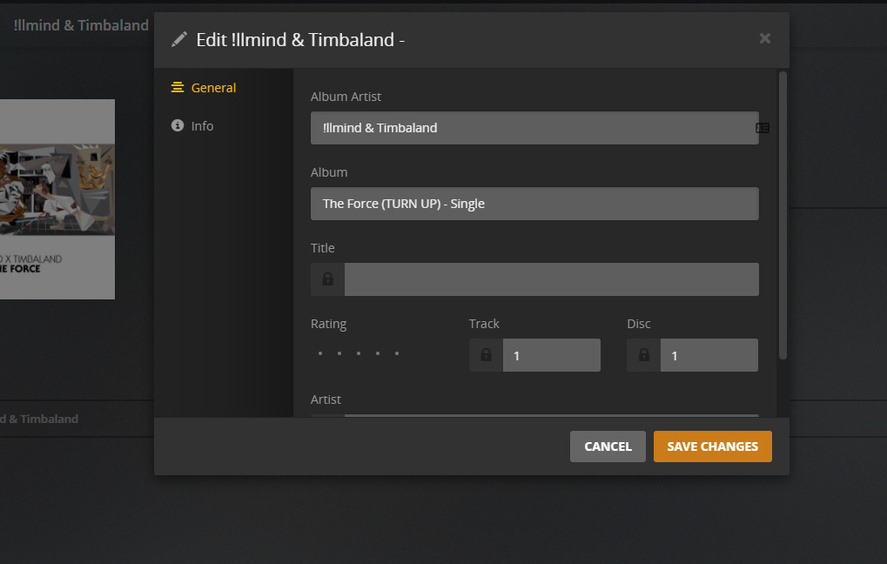Click Save Changes button
This screenshot has height=564, width=887.
(x=713, y=446)
